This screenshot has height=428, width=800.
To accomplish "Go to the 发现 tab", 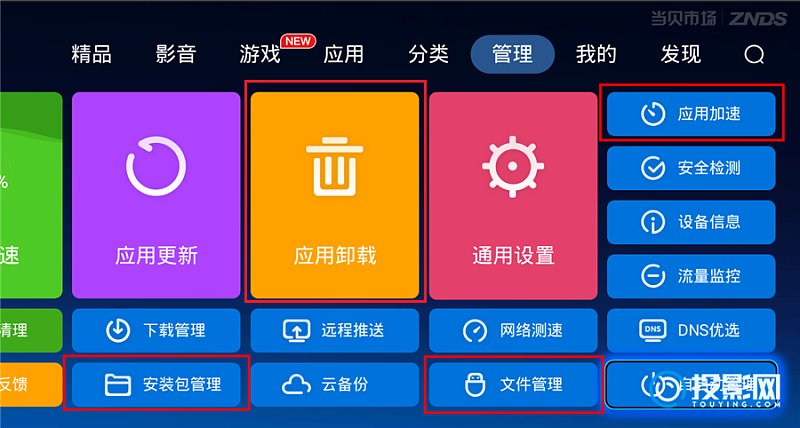I will click(681, 54).
